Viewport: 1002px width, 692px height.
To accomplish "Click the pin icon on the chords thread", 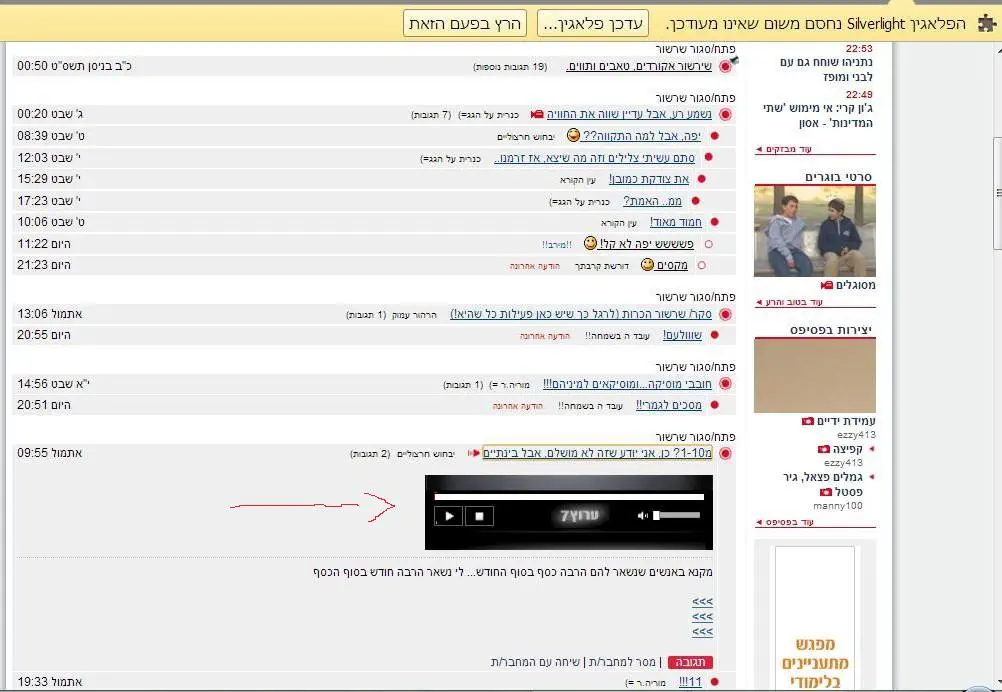I will tap(733, 61).
